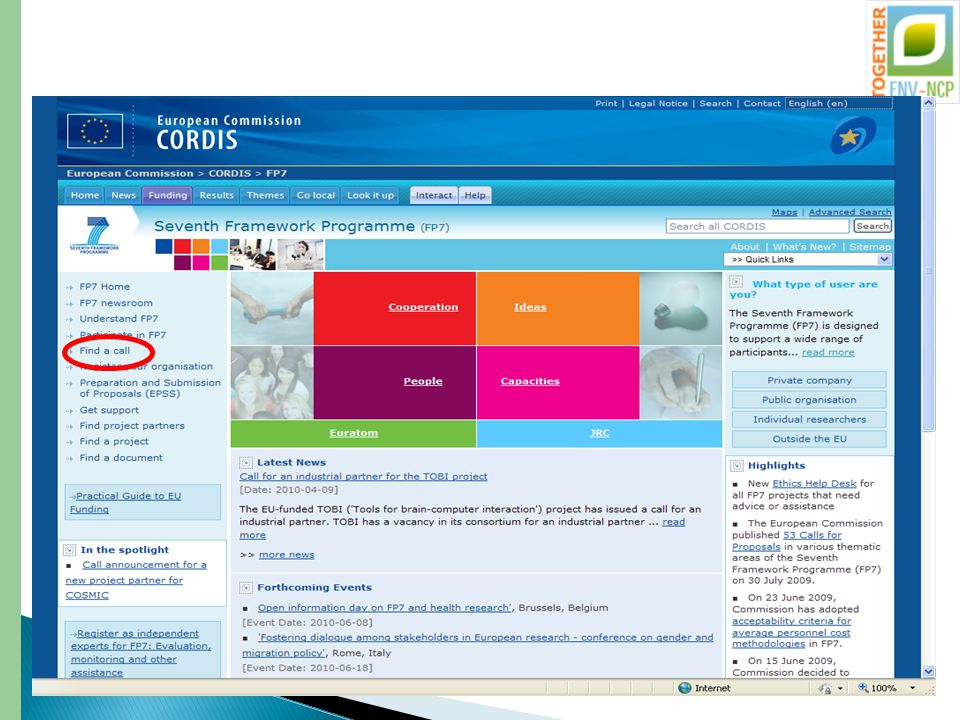This screenshot has height=720, width=960.
Task: Click the What's New? link
Action: point(804,247)
